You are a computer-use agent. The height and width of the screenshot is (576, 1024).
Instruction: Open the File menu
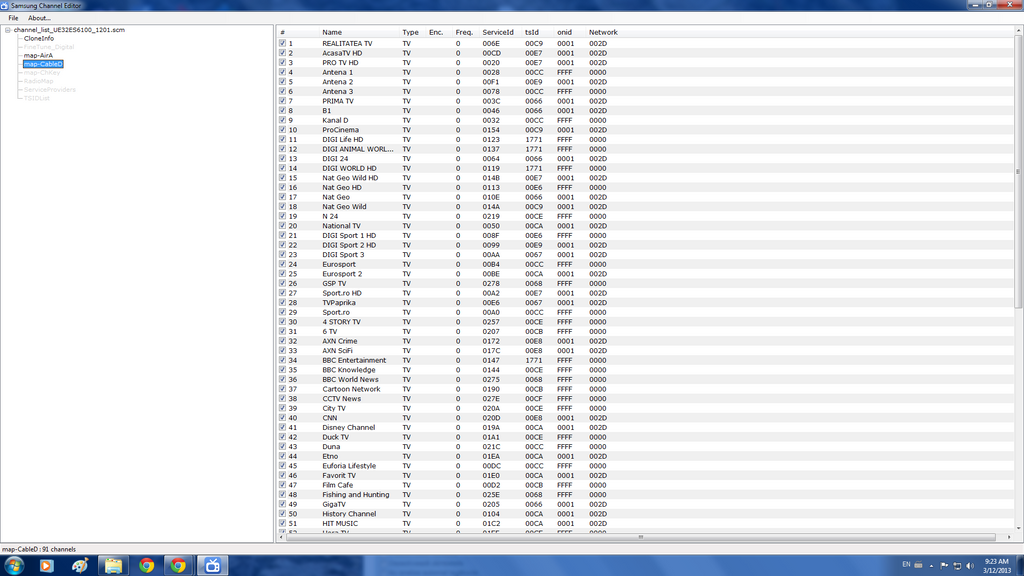point(13,18)
